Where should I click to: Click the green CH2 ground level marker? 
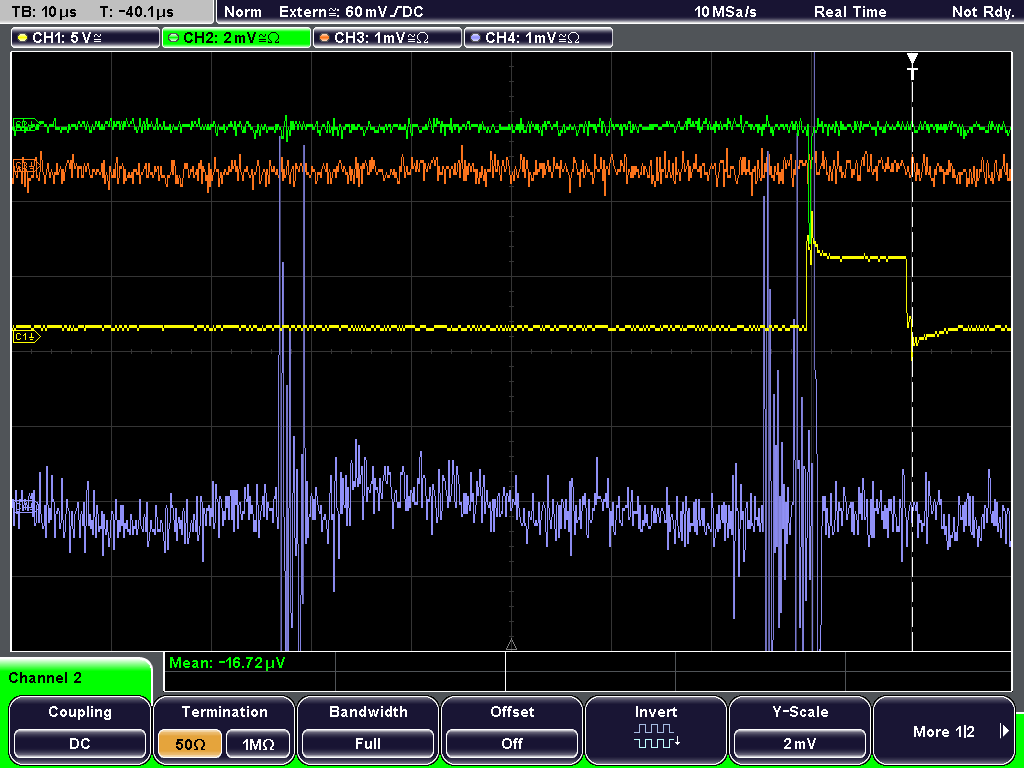[x=25, y=124]
